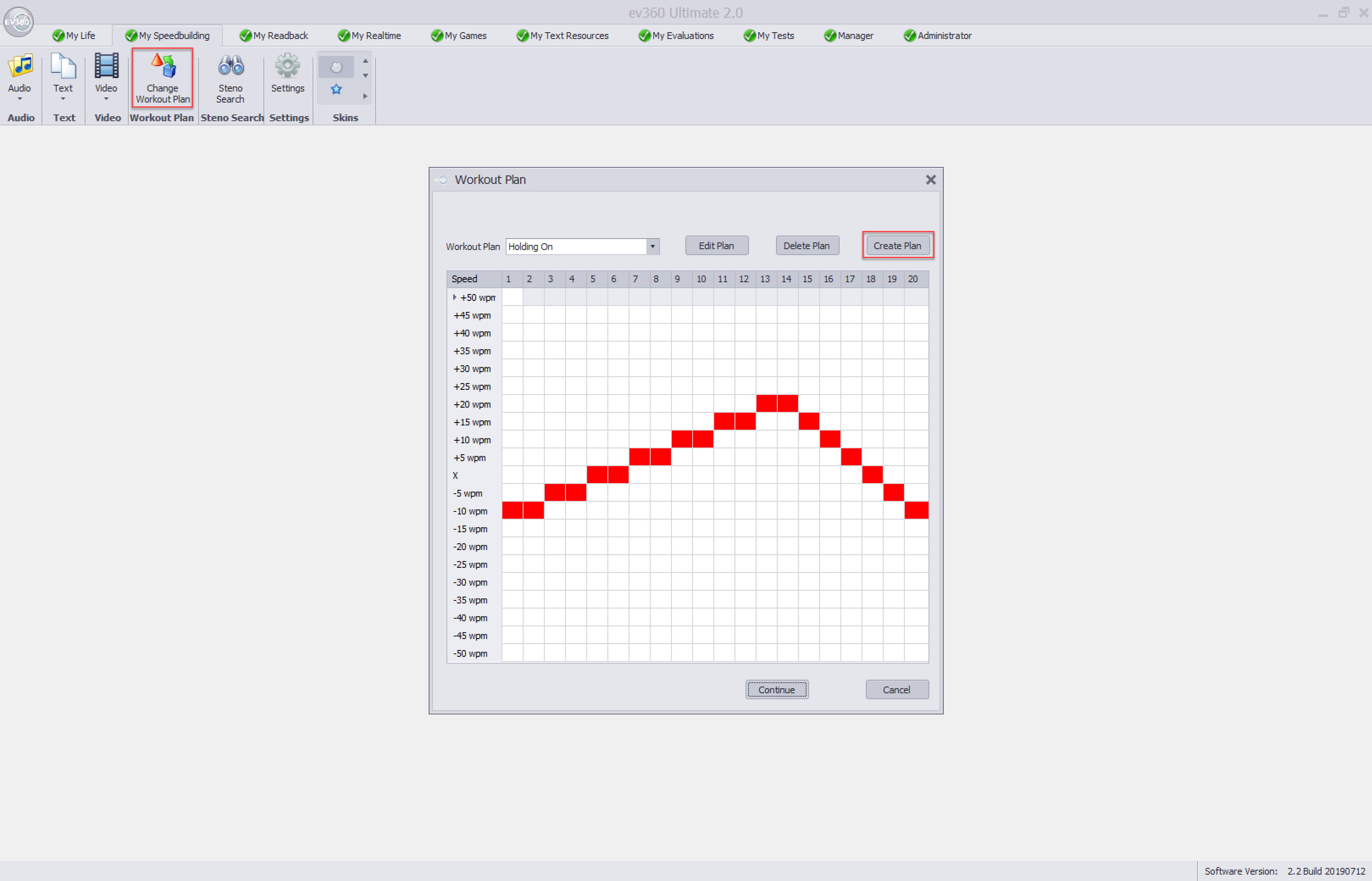Open the Audio dropdown arrow
Image resolution: width=1372 pixels, height=881 pixels.
click(20, 99)
